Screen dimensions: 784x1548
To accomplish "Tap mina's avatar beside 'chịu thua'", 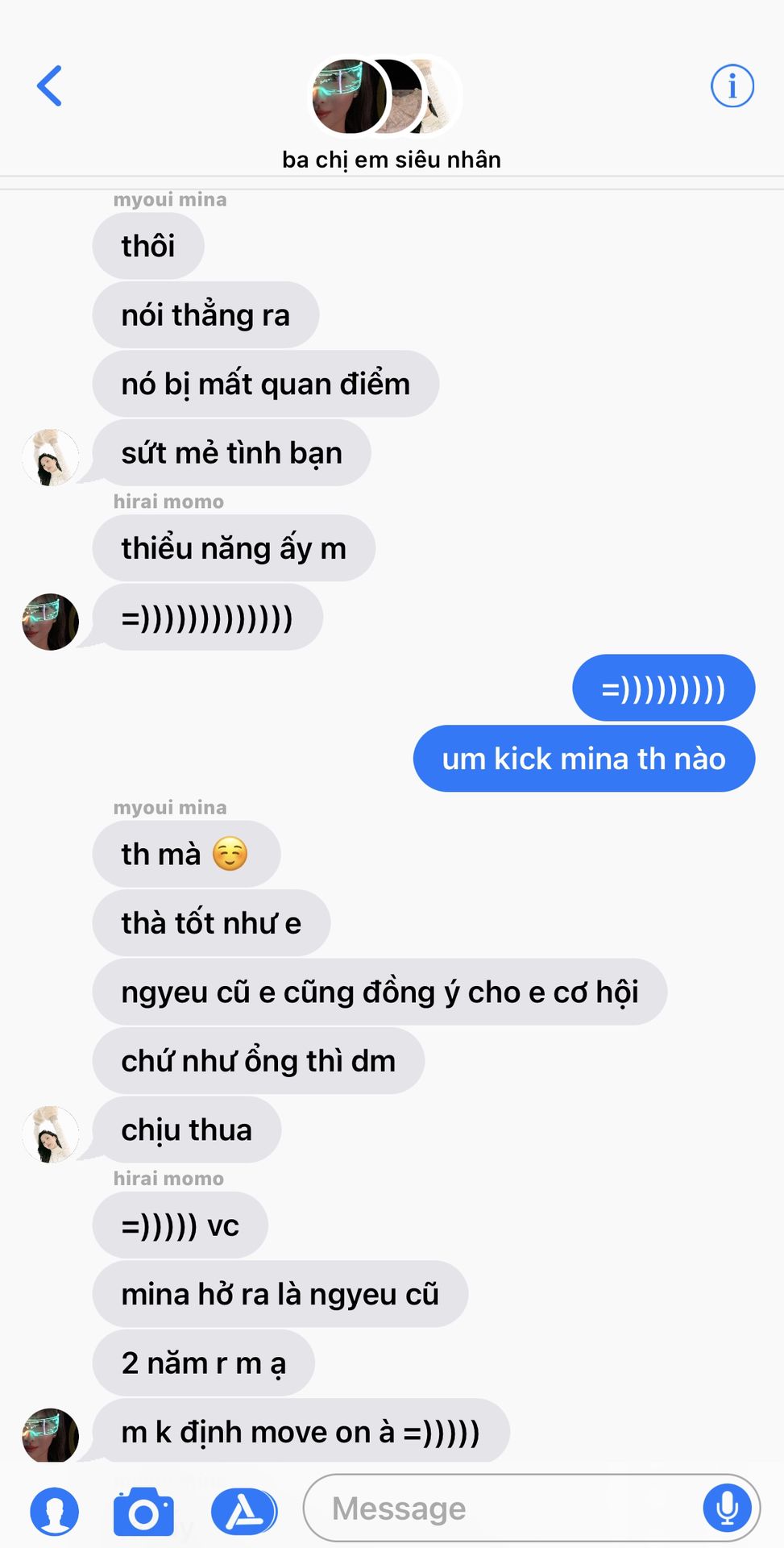I will click(x=50, y=1134).
